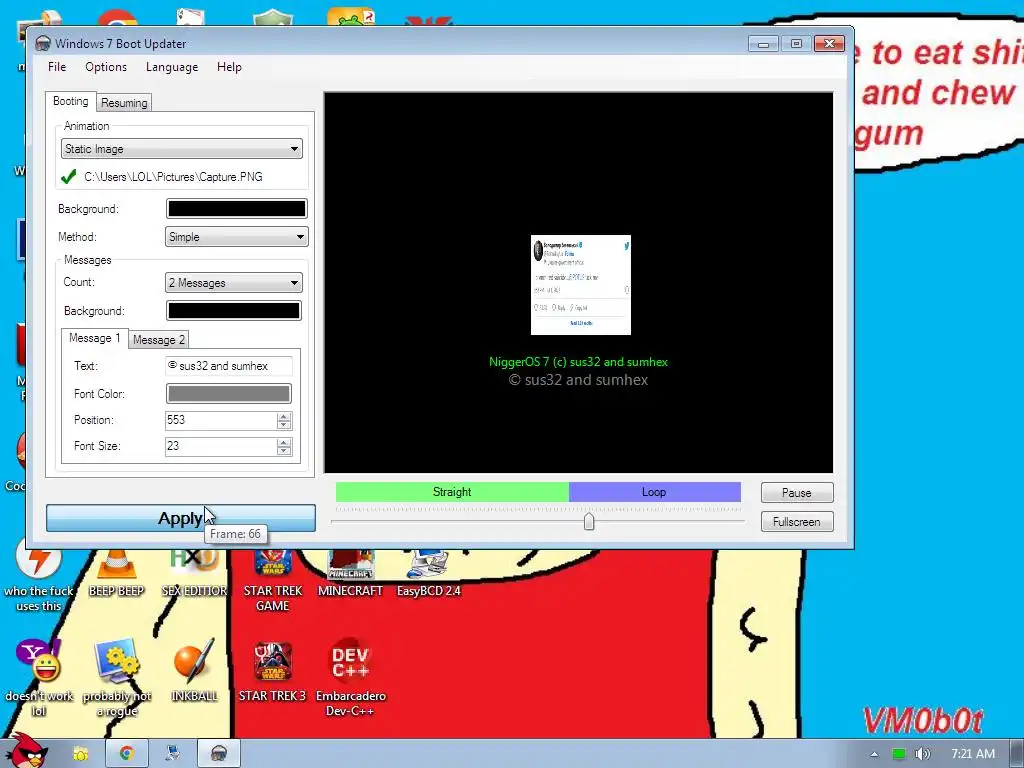
Task: Click the Show Desktop strip beside the clock
Action: pyautogui.click(x=1017, y=754)
